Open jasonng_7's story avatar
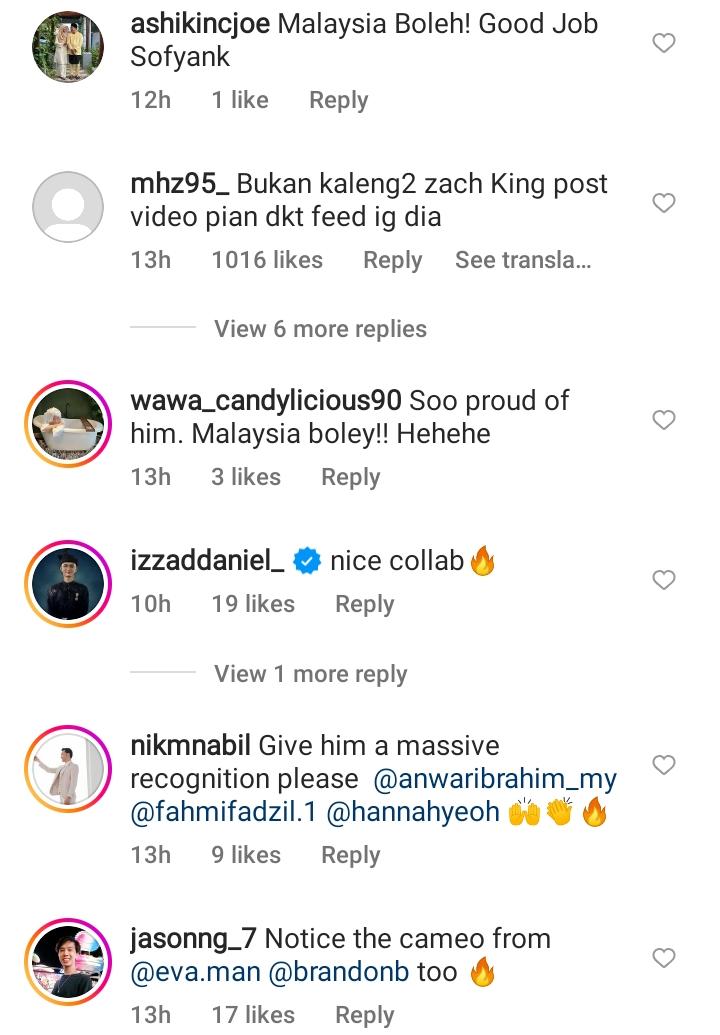720x1035 pixels. coord(68,962)
